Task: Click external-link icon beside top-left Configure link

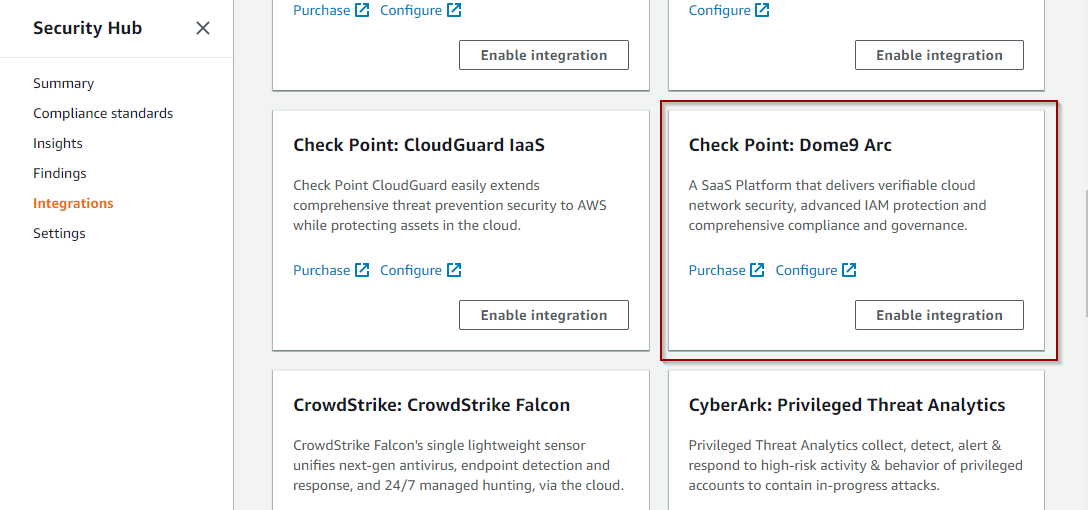Action: coord(454,10)
